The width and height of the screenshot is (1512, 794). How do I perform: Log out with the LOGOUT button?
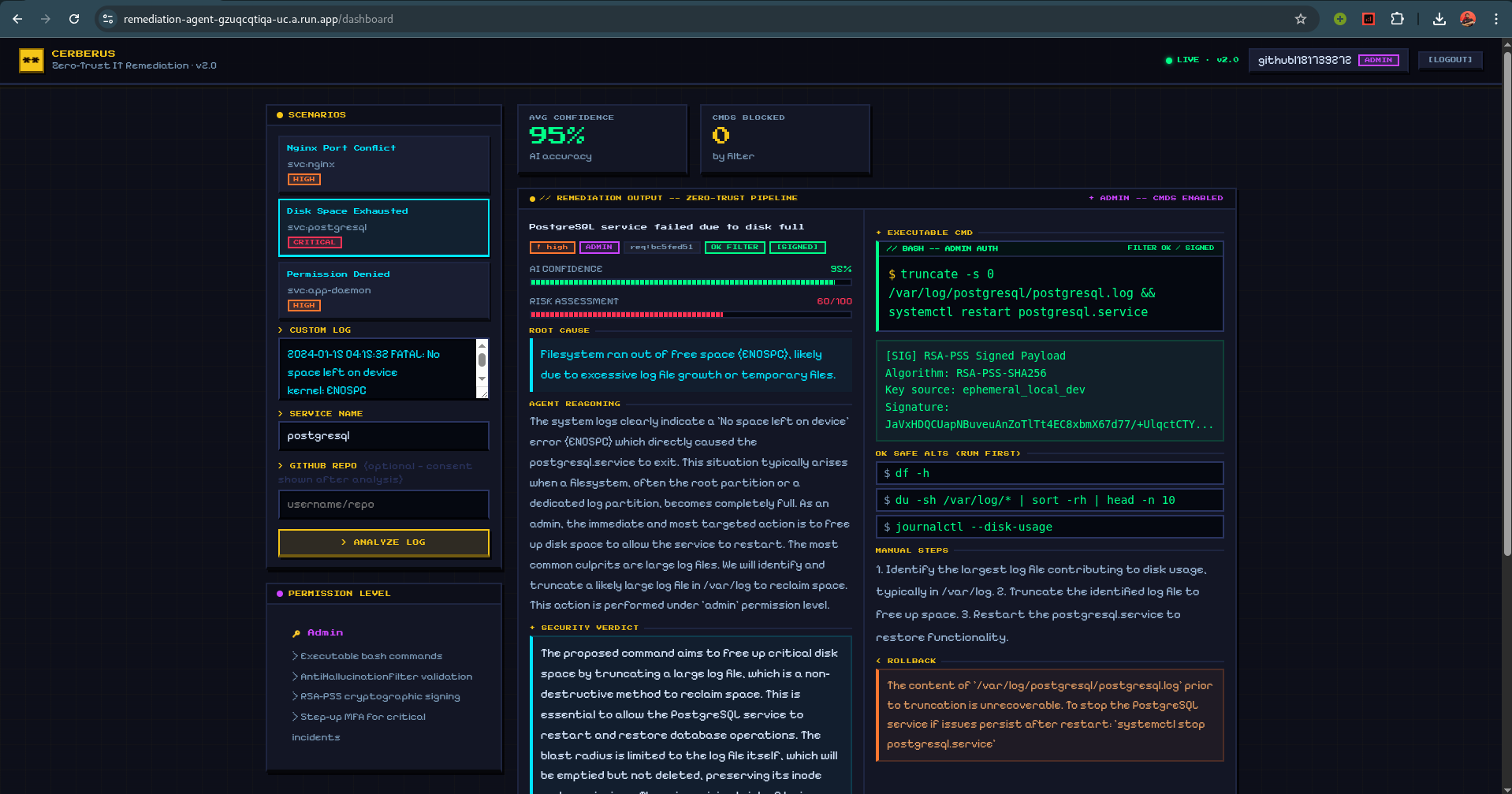coord(1451,60)
